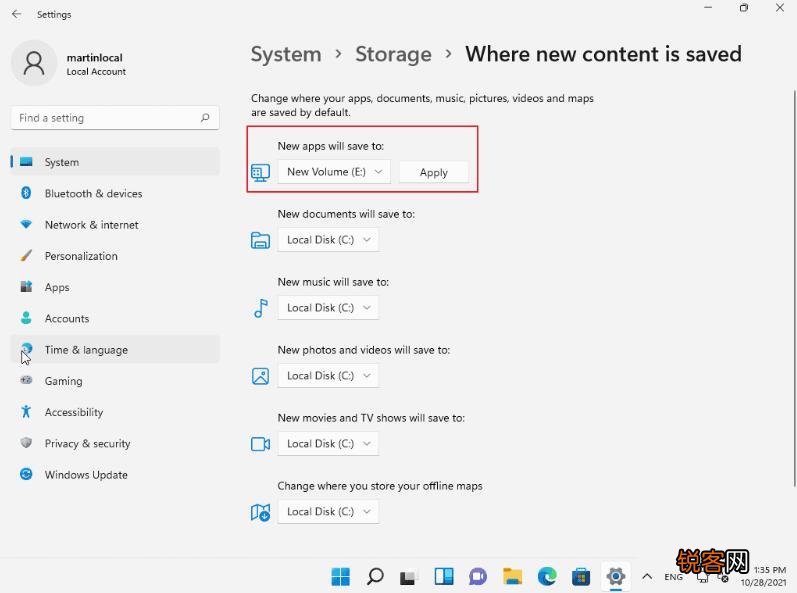The height and width of the screenshot is (593, 797).
Task: Open the new apps drive dropdown
Action: 334,172
